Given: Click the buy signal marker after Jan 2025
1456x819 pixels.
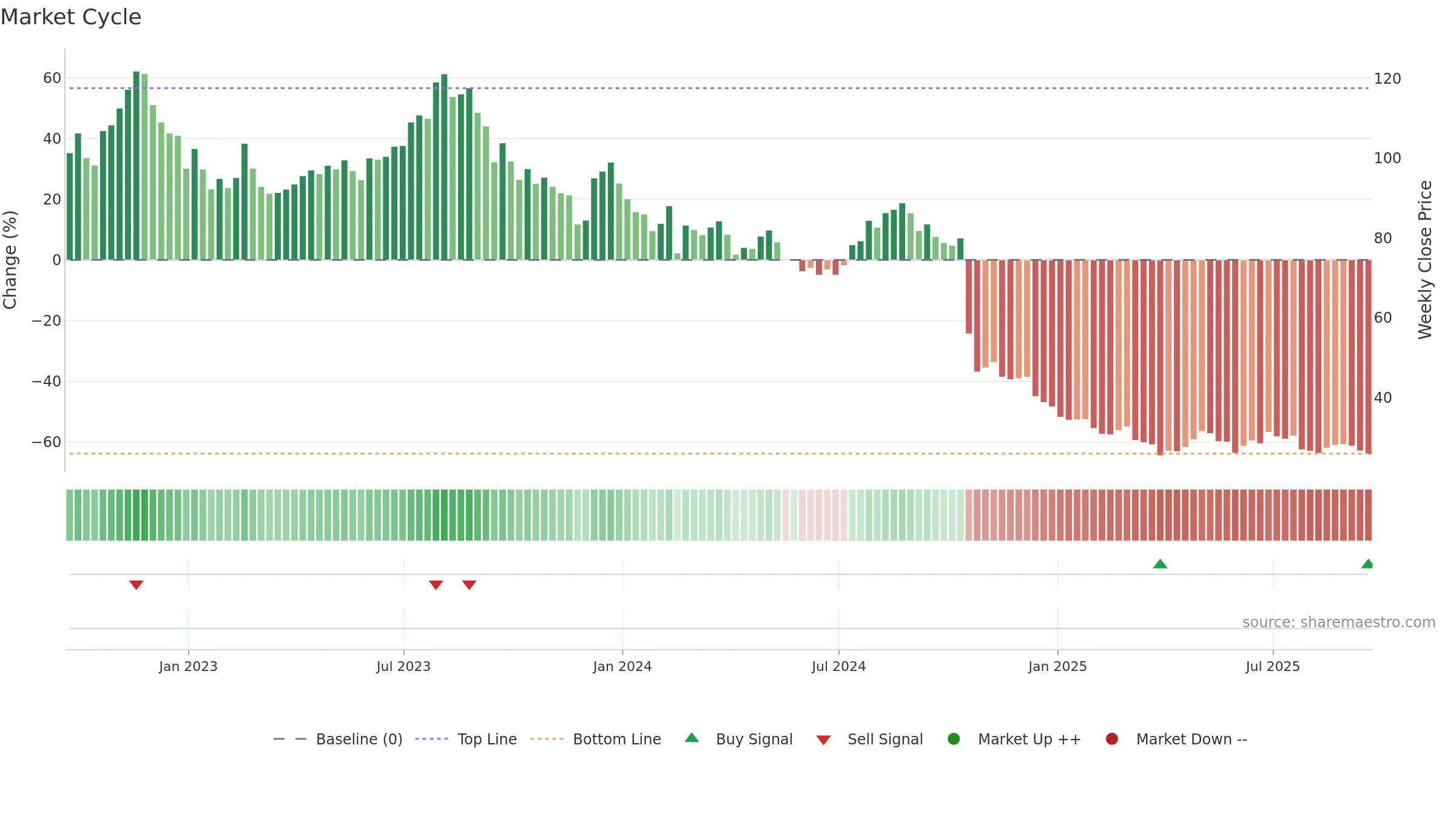Looking at the screenshot, I should [1160, 564].
